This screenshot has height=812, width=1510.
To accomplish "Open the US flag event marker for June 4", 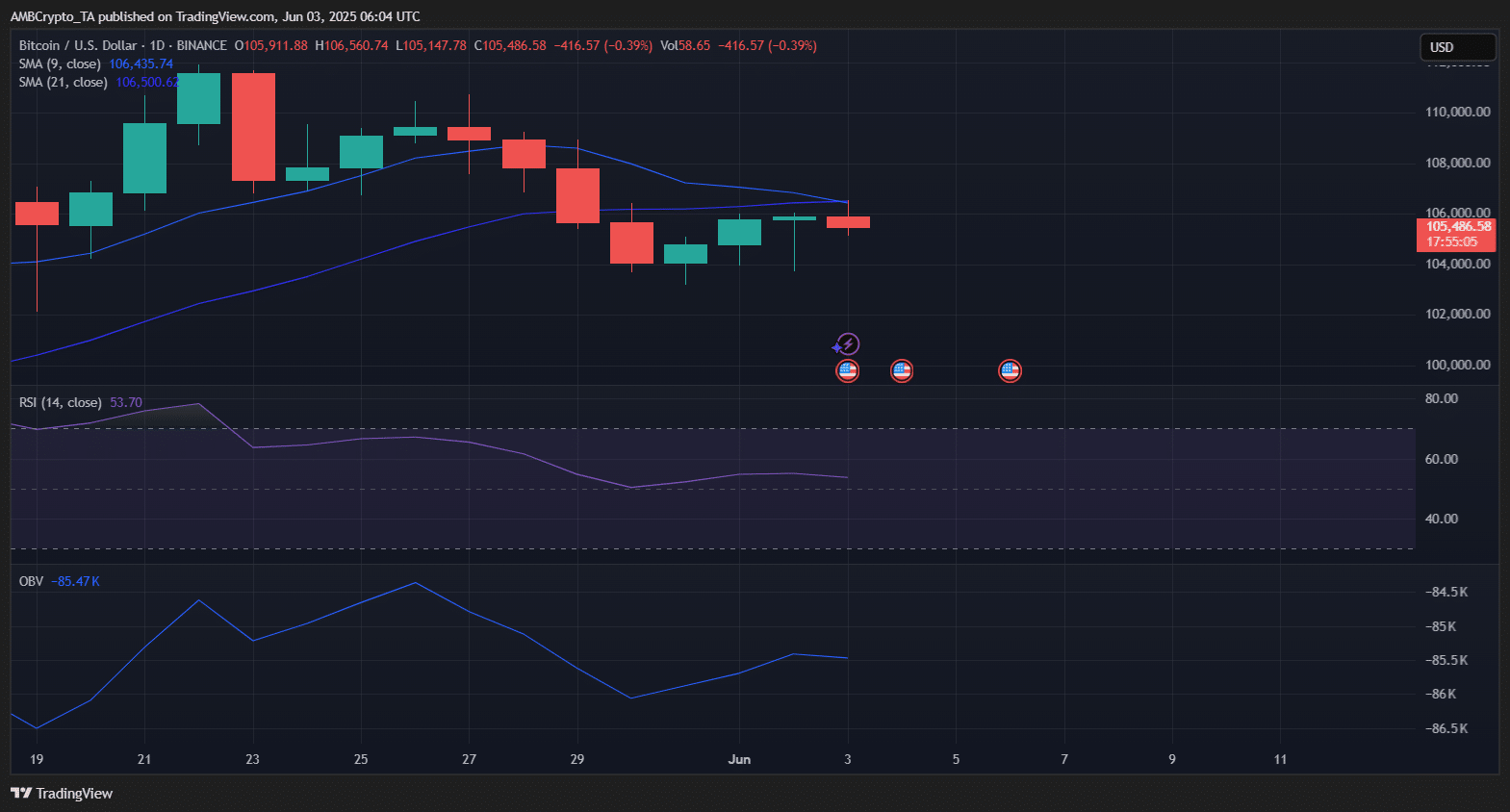I will [x=902, y=370].
